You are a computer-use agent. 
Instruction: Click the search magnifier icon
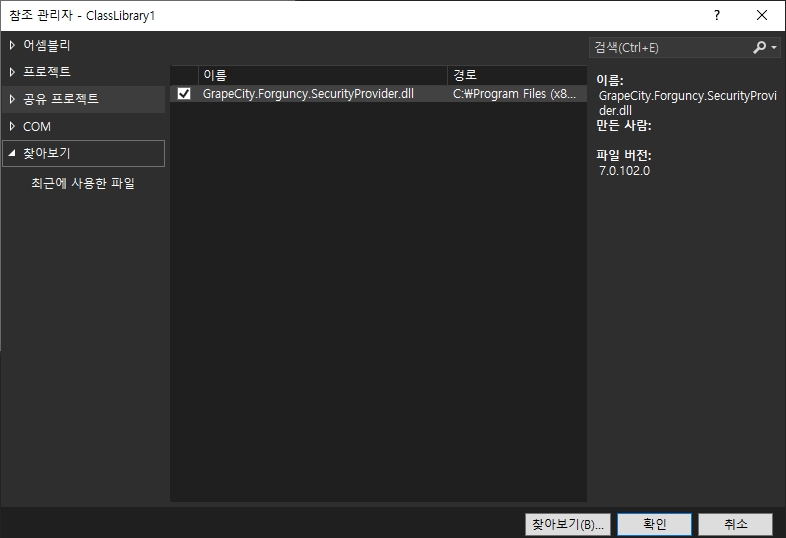(x=759, y=47)
